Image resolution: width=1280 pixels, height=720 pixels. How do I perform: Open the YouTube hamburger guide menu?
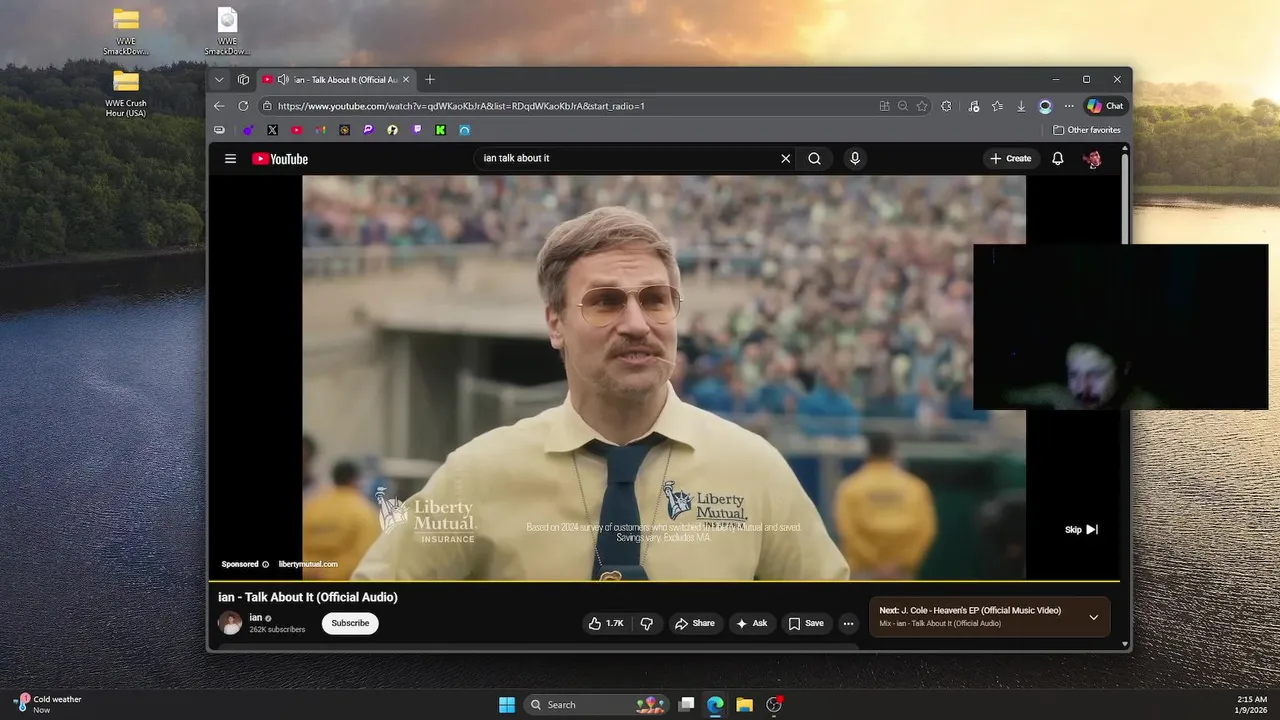pos(230,158)
